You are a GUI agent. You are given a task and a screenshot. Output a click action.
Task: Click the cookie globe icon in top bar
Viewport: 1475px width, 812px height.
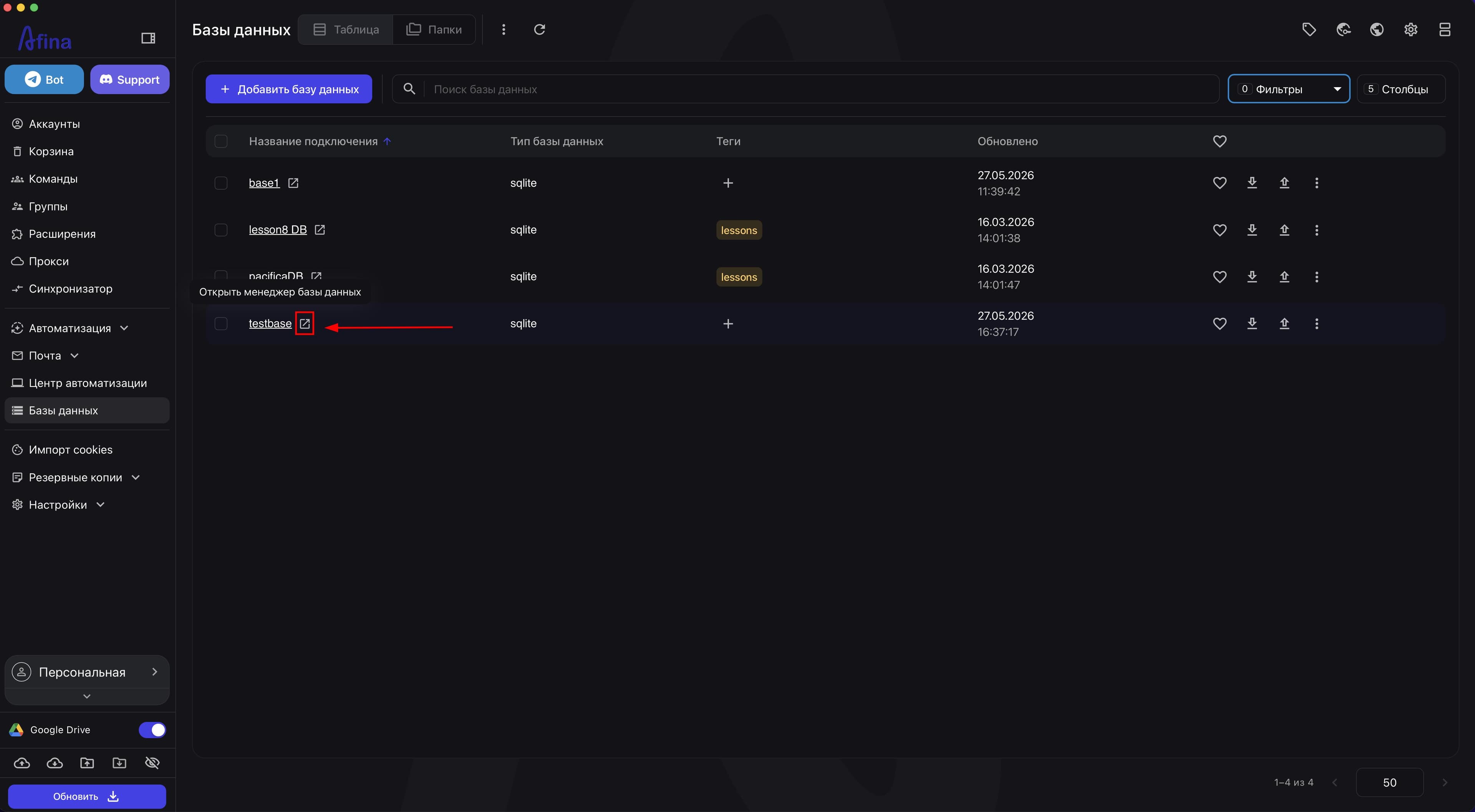[1343, 29]
